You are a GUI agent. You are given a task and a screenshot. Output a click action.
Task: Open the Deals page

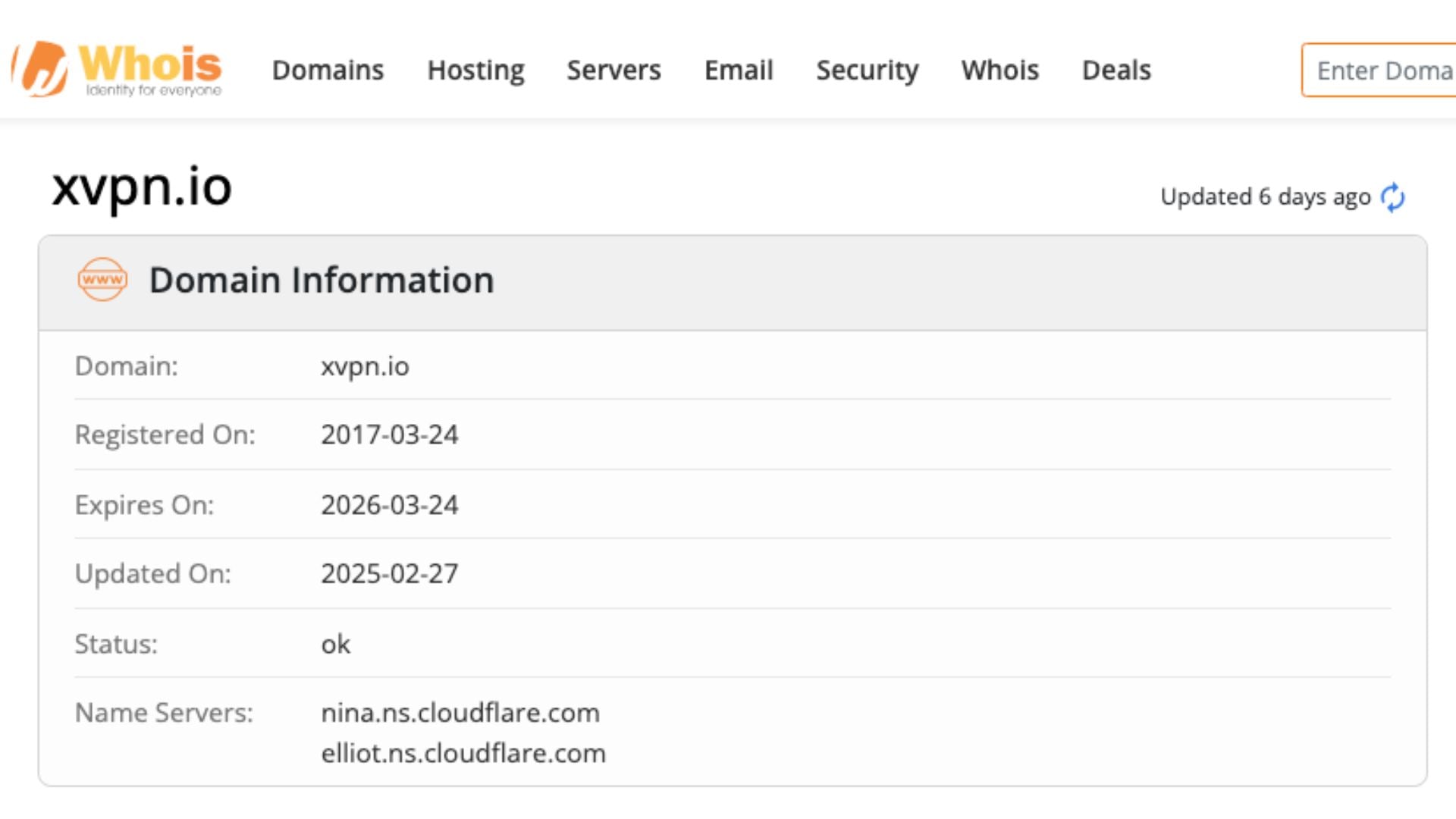click(1116, 70)
